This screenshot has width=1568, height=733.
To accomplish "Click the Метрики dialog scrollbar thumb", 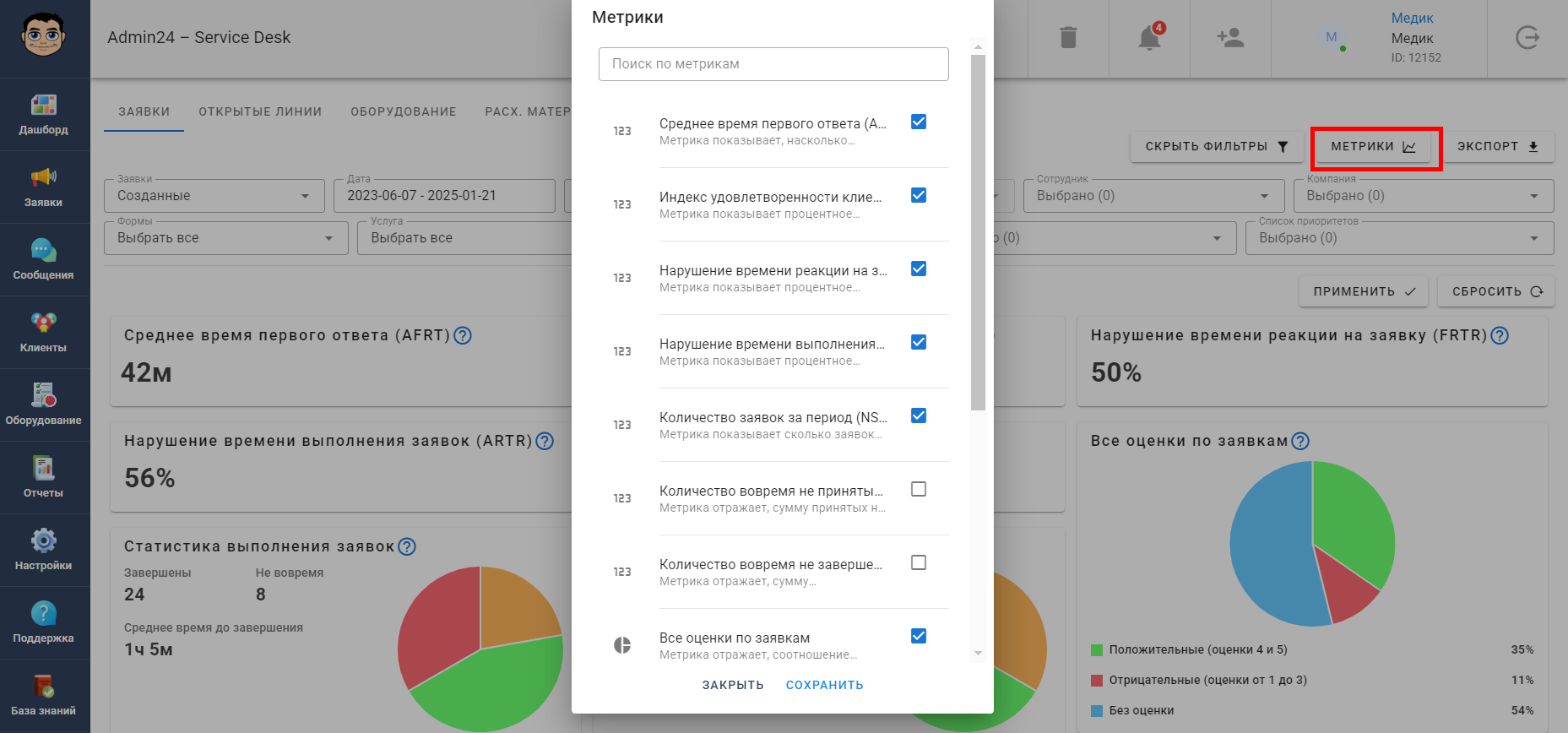I will 978,232.
